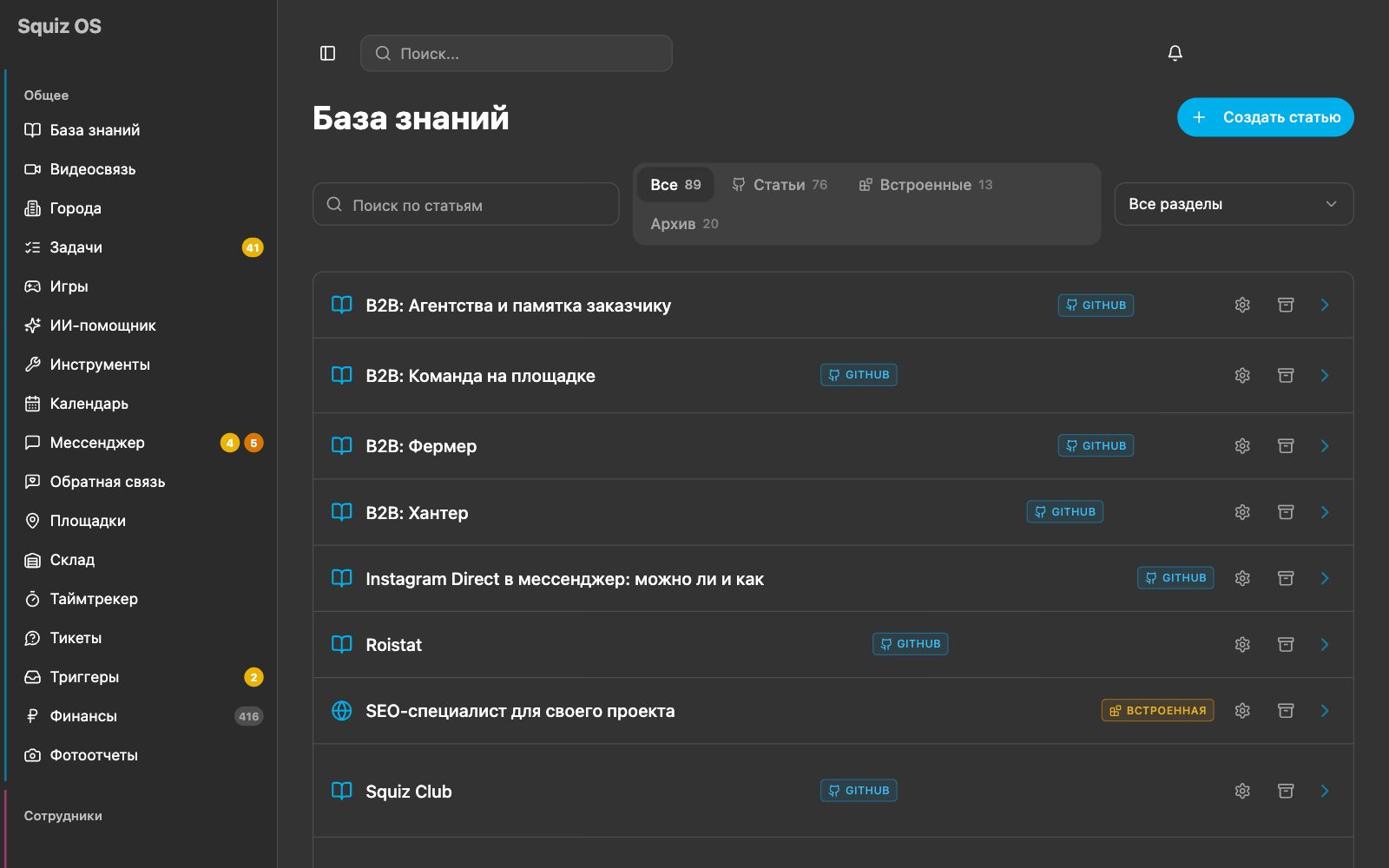Switch to Архив tab

[684, 224]
